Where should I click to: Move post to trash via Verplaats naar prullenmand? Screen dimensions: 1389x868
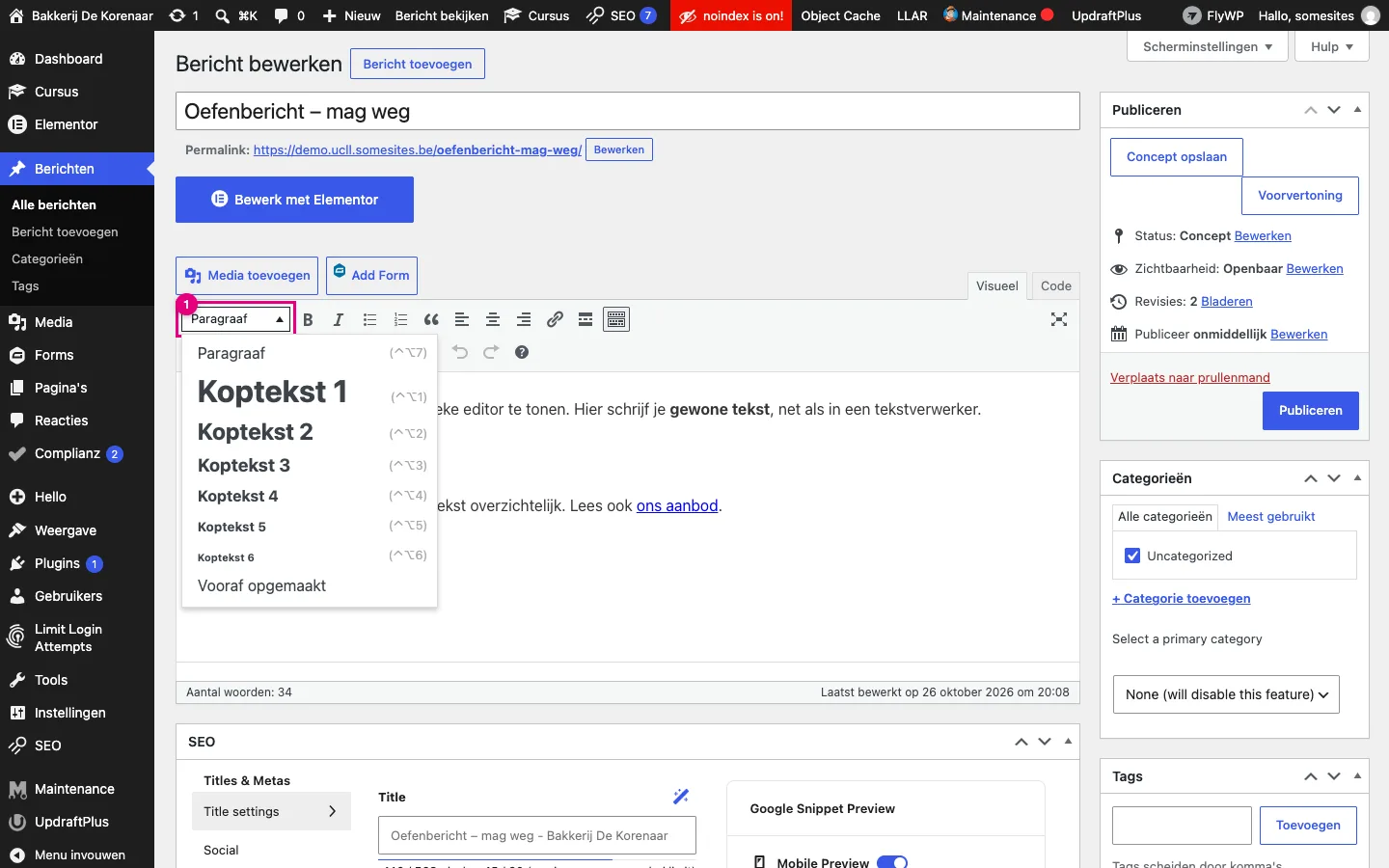click(x=1190, y=377)
